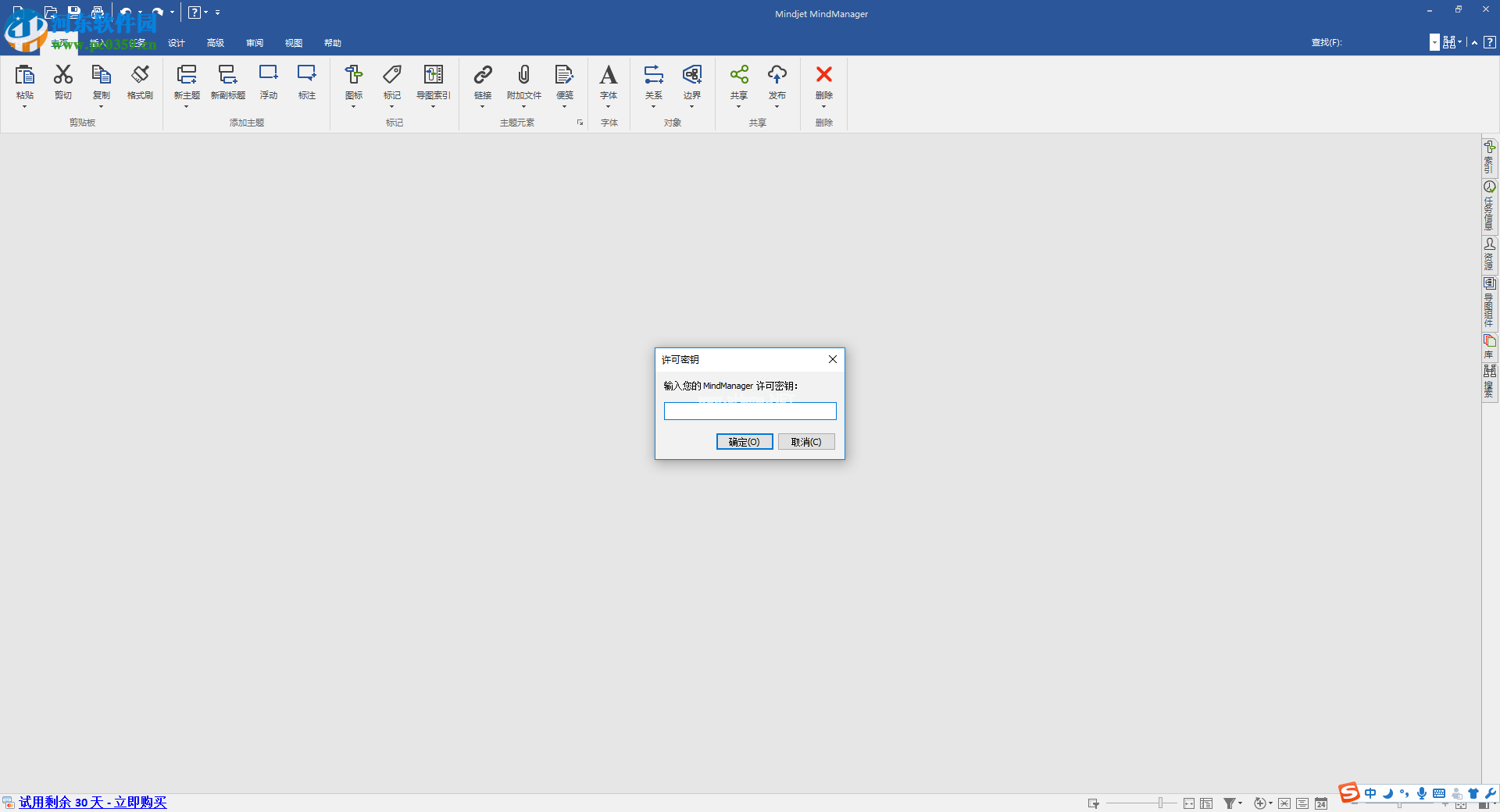Switch to the 视图 tab
1500x812 pixels.
(294, 43)
